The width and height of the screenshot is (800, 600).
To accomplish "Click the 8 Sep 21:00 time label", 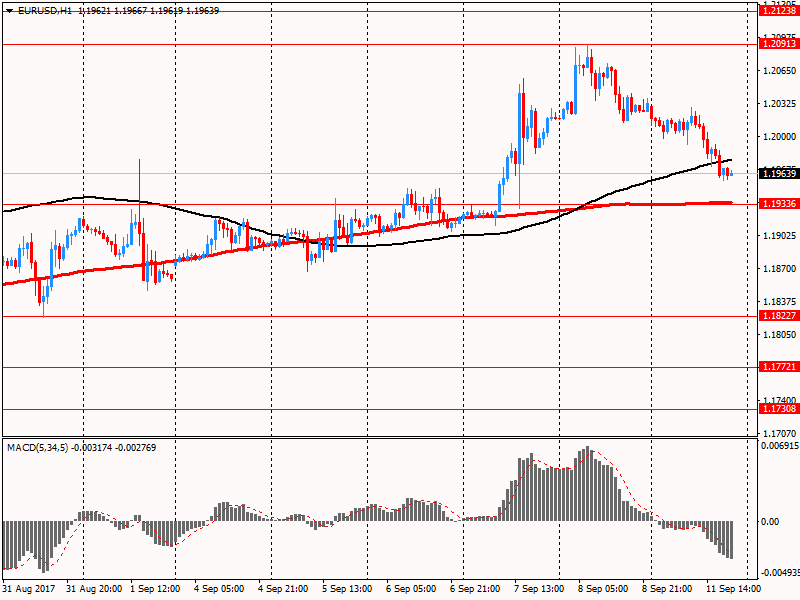I will [667, 589].
